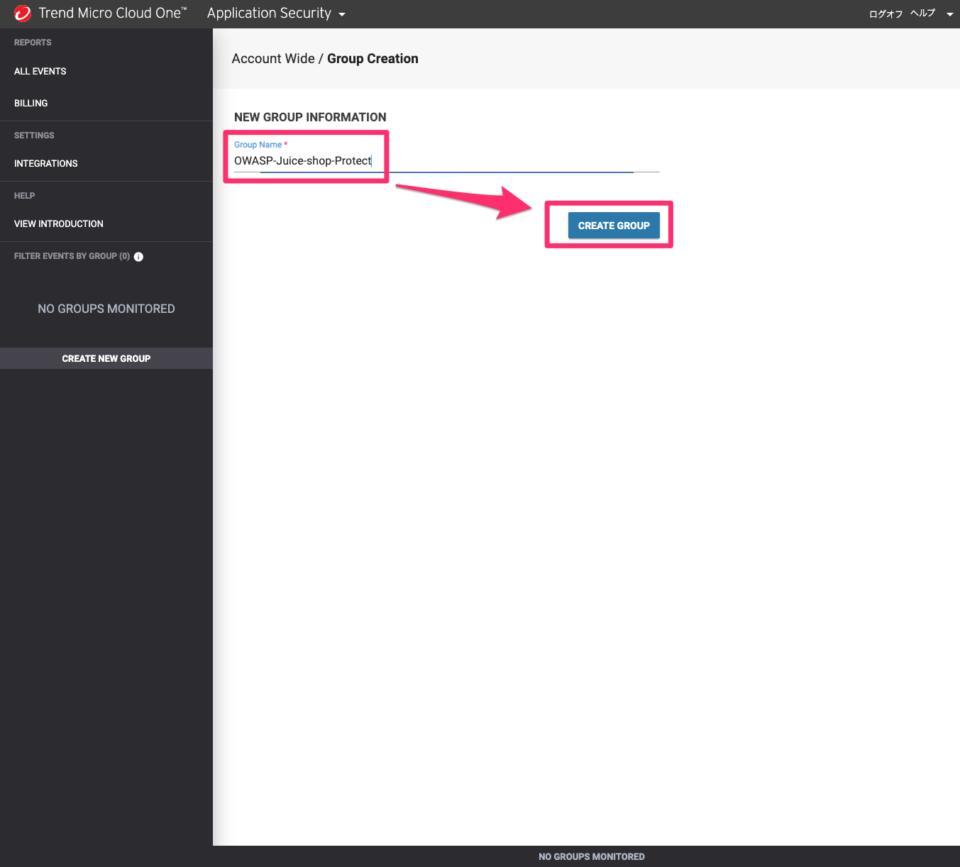Open the ヘルプ help link
The height and width of the screenshot is (867, 960).
point(922,13)
